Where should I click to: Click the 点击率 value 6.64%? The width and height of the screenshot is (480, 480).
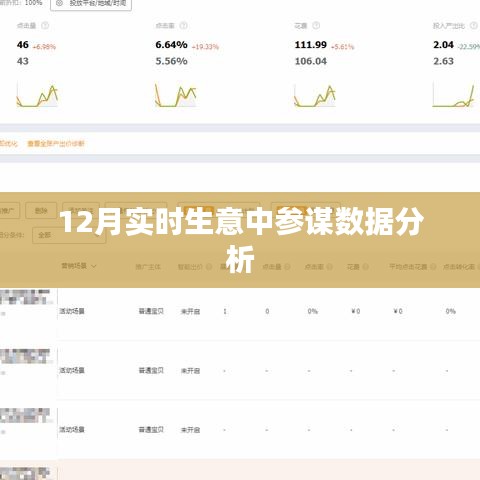pos(171,45)
